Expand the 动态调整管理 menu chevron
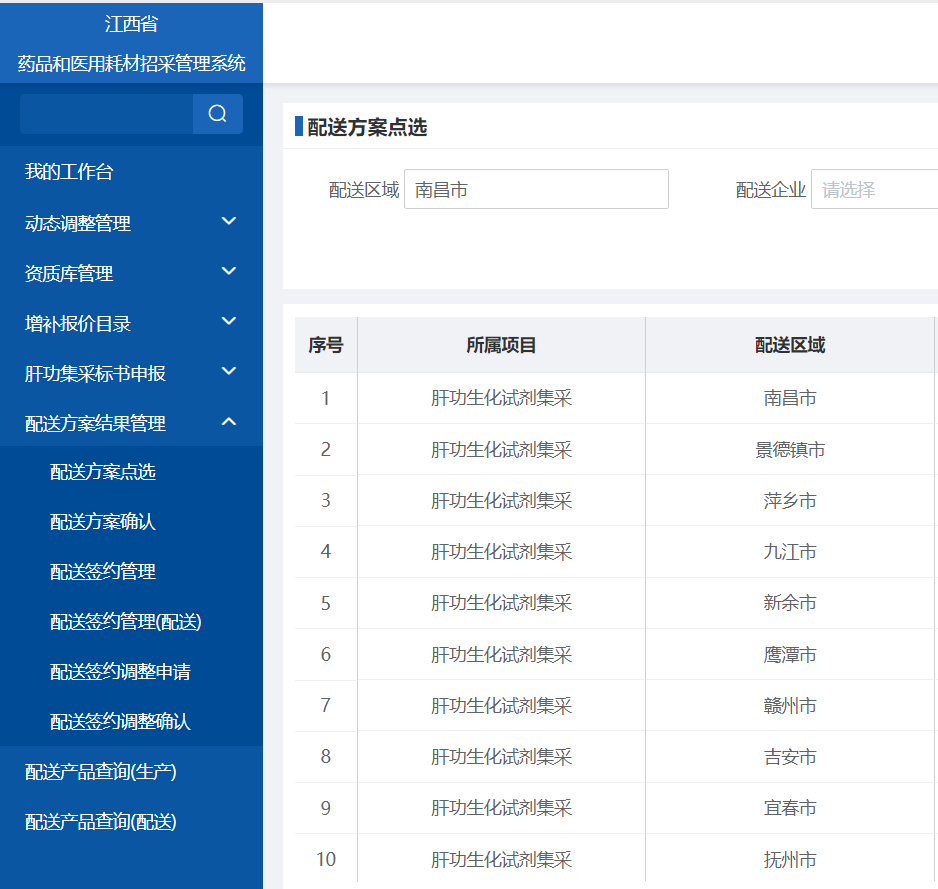This screenshot has height=889, width=938. pyautogui.click(x=229, y=222)
